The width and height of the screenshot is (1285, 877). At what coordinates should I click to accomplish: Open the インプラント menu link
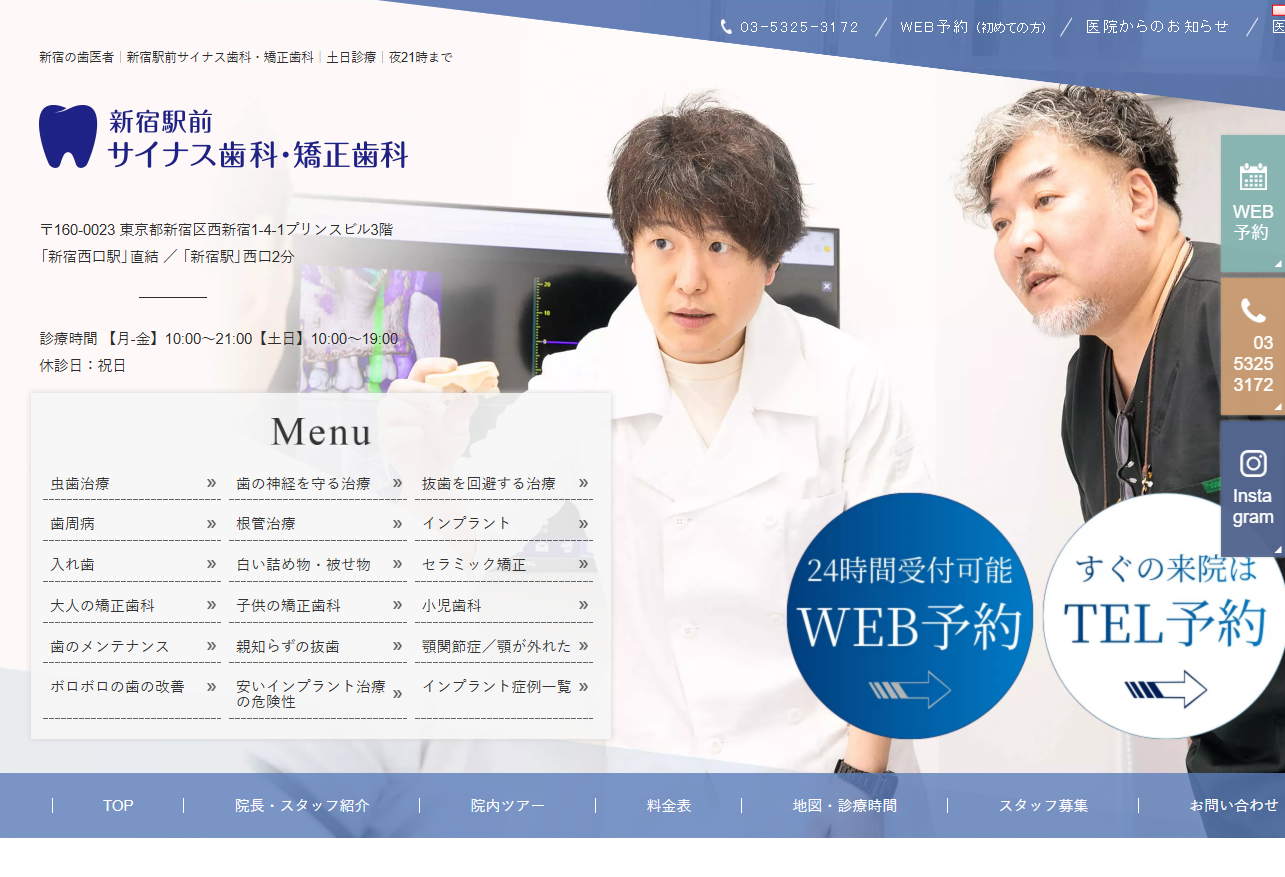[466, 524]
